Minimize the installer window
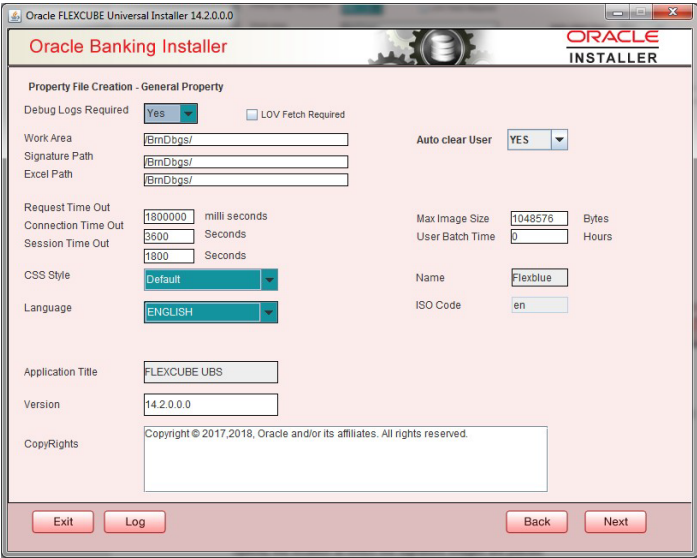Screen dimensions: 697x558 pos(617,12)
